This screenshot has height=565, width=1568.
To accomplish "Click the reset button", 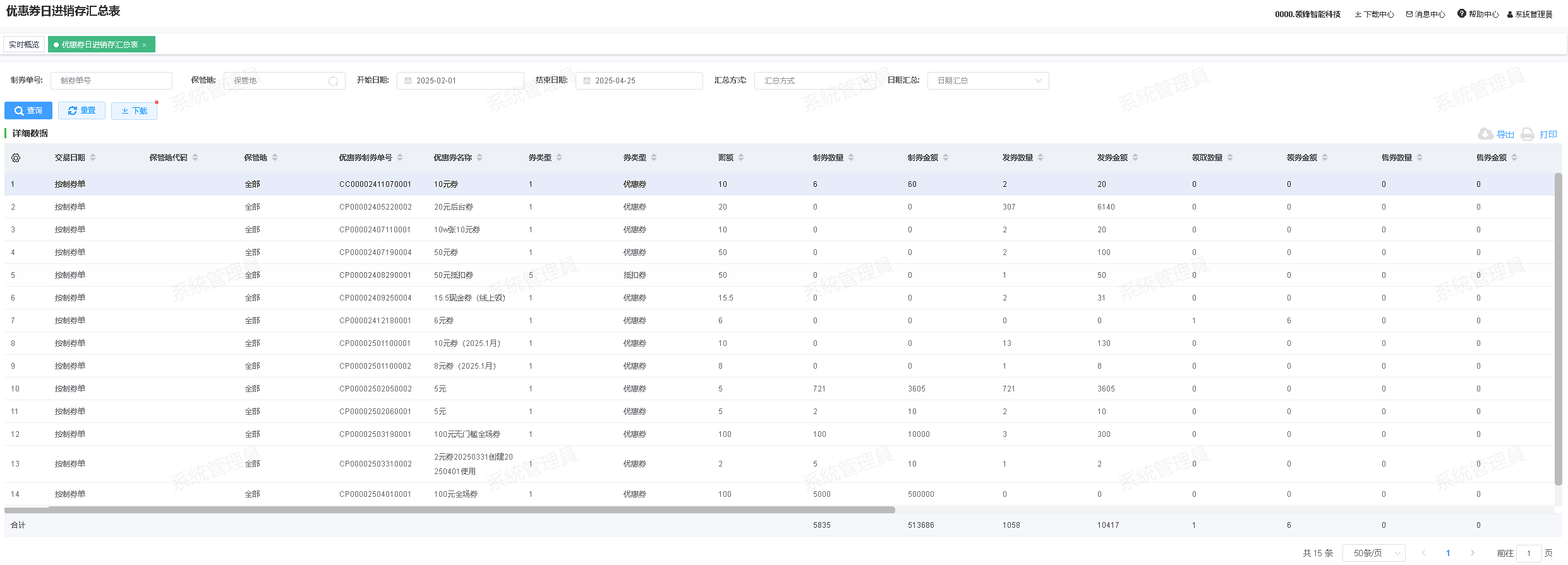I will (x=81, y=110).
